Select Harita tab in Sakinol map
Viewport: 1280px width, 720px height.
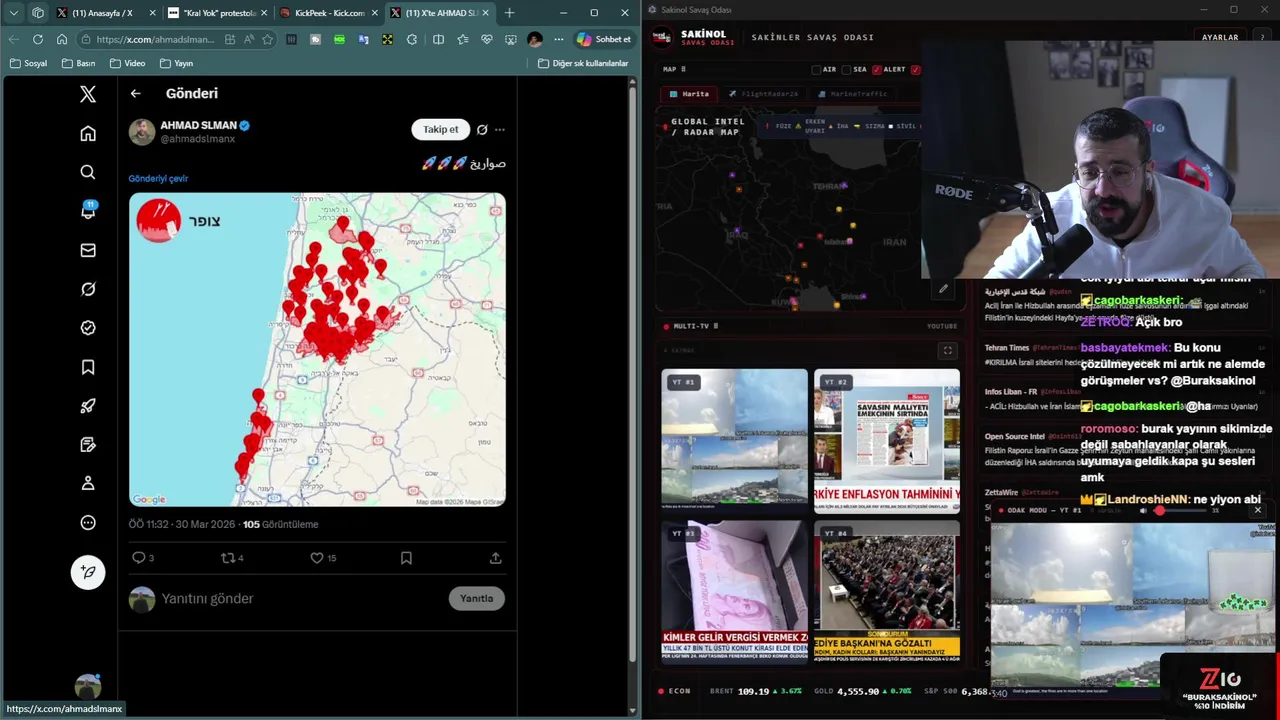pos(689,94)
